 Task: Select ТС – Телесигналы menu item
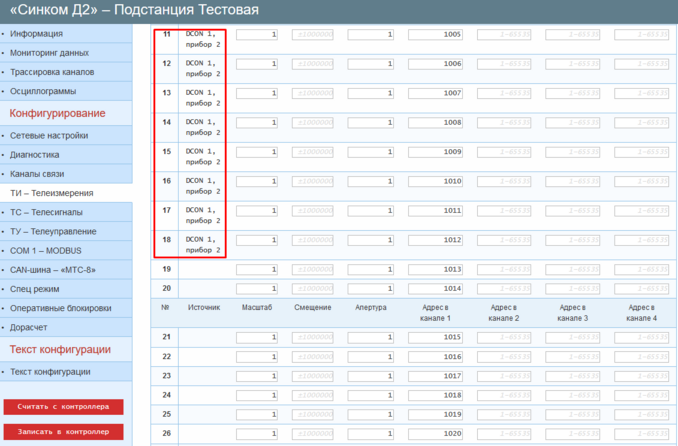pos(46,213)
